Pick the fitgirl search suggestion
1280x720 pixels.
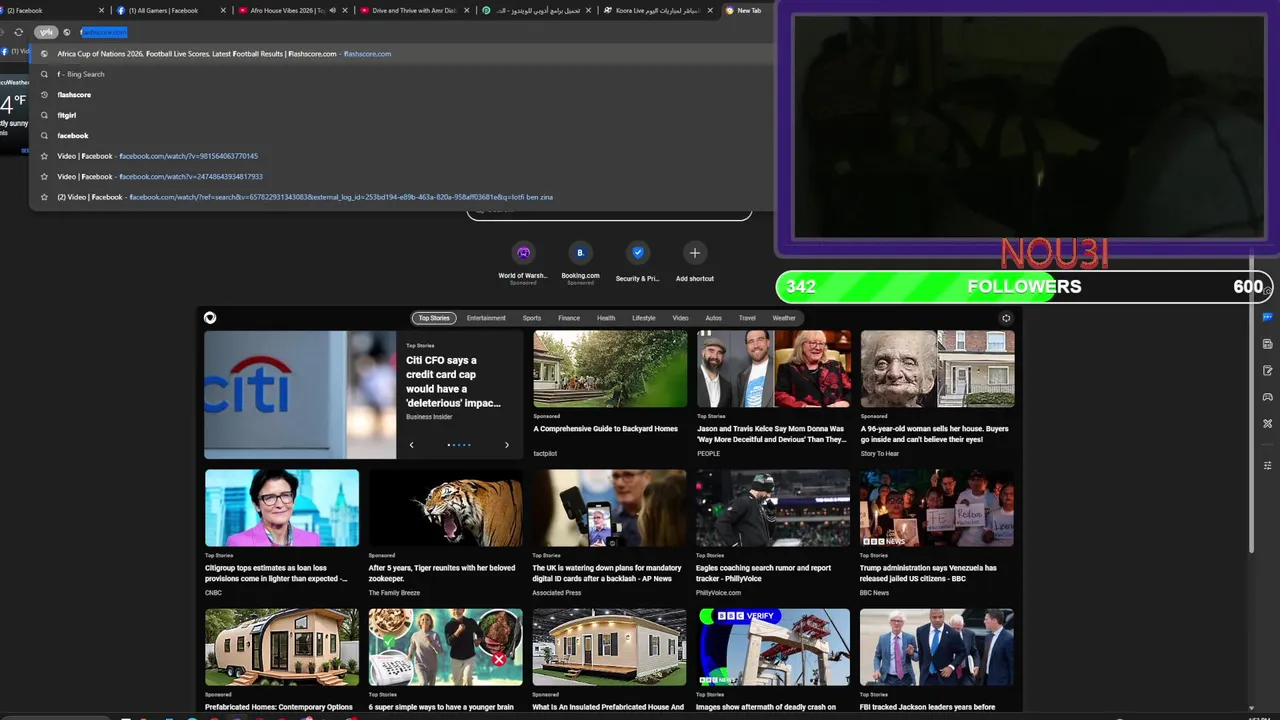[400, 115]
